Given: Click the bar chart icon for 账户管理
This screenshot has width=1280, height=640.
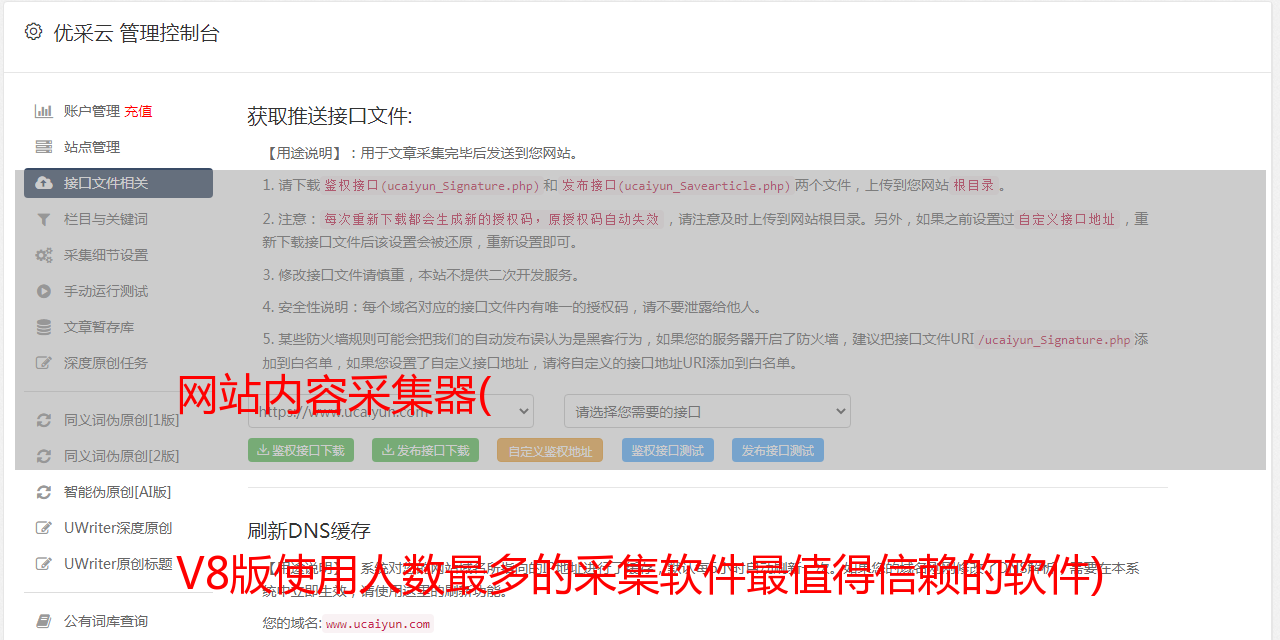Looking at the screenshot, I should click(44, 111).
